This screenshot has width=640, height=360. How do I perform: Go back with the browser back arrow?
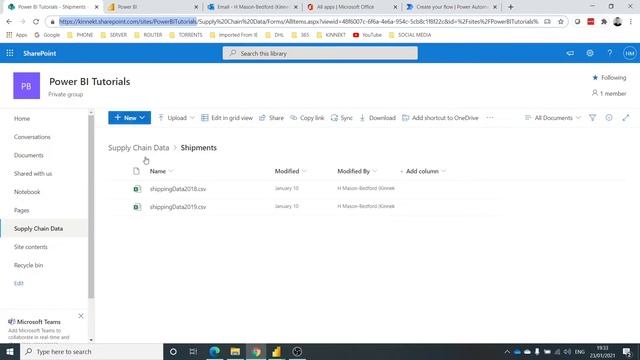(x=9, y=22)
